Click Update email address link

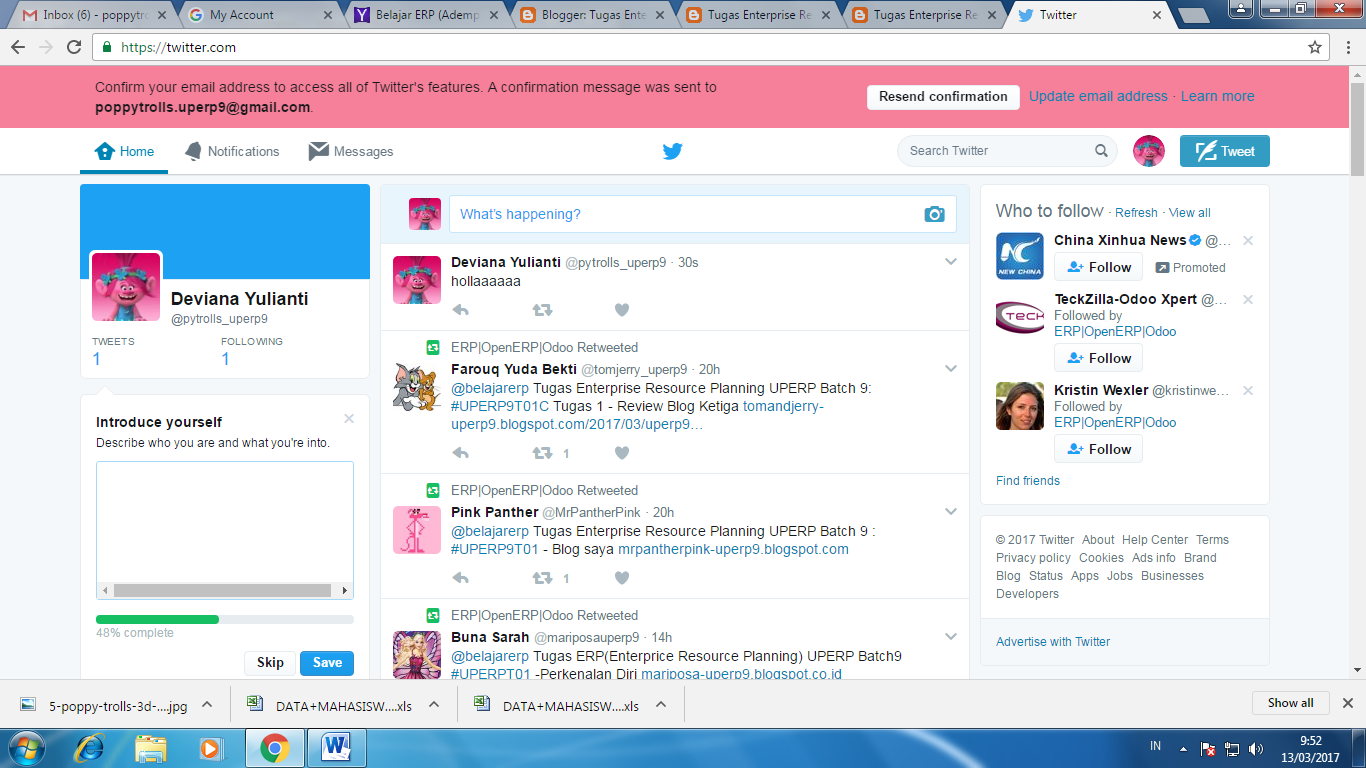point(1098,96)
